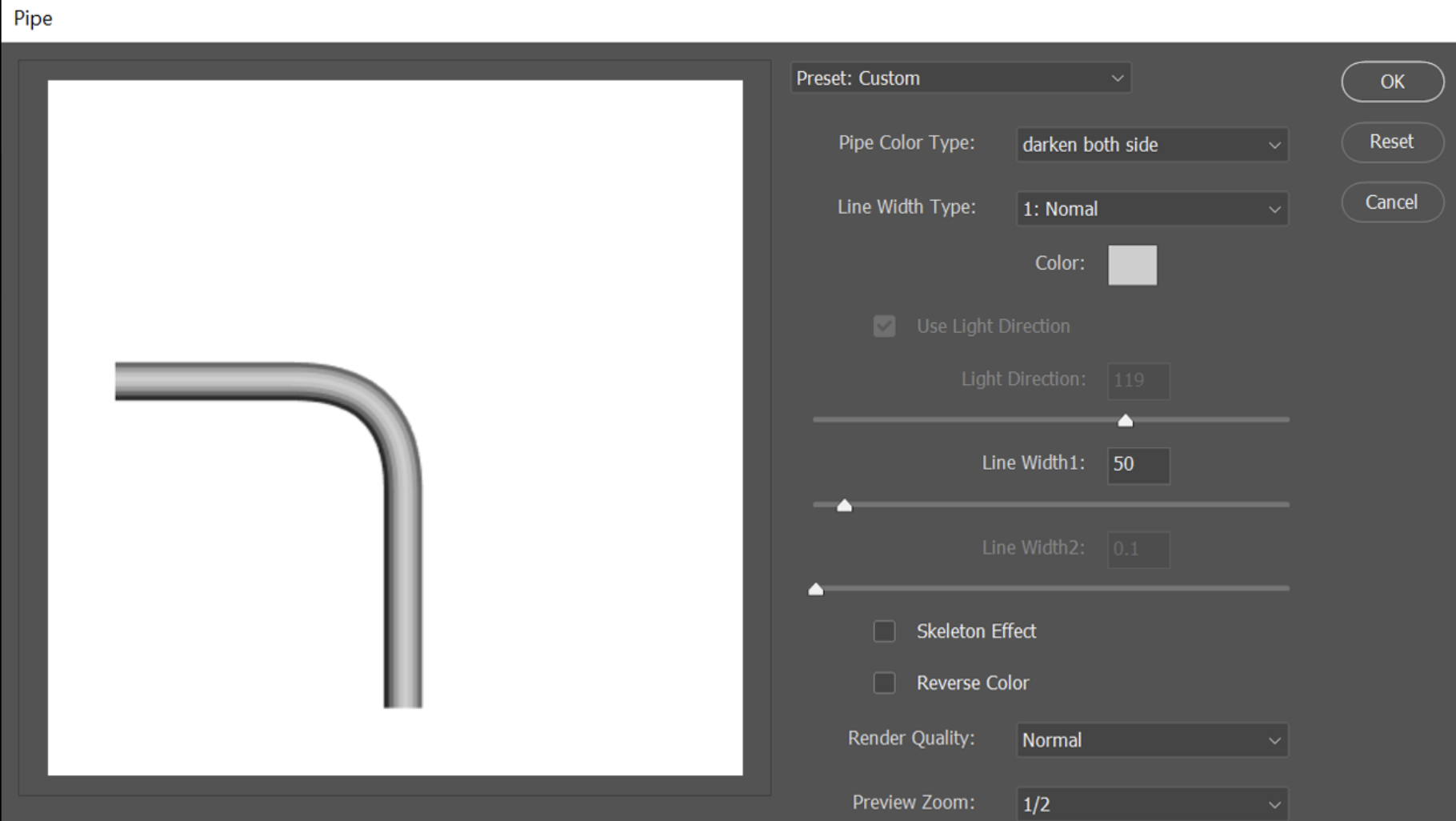Click the OK button
This screenshot has height=821, width=1456.
tap(1392, 82)
